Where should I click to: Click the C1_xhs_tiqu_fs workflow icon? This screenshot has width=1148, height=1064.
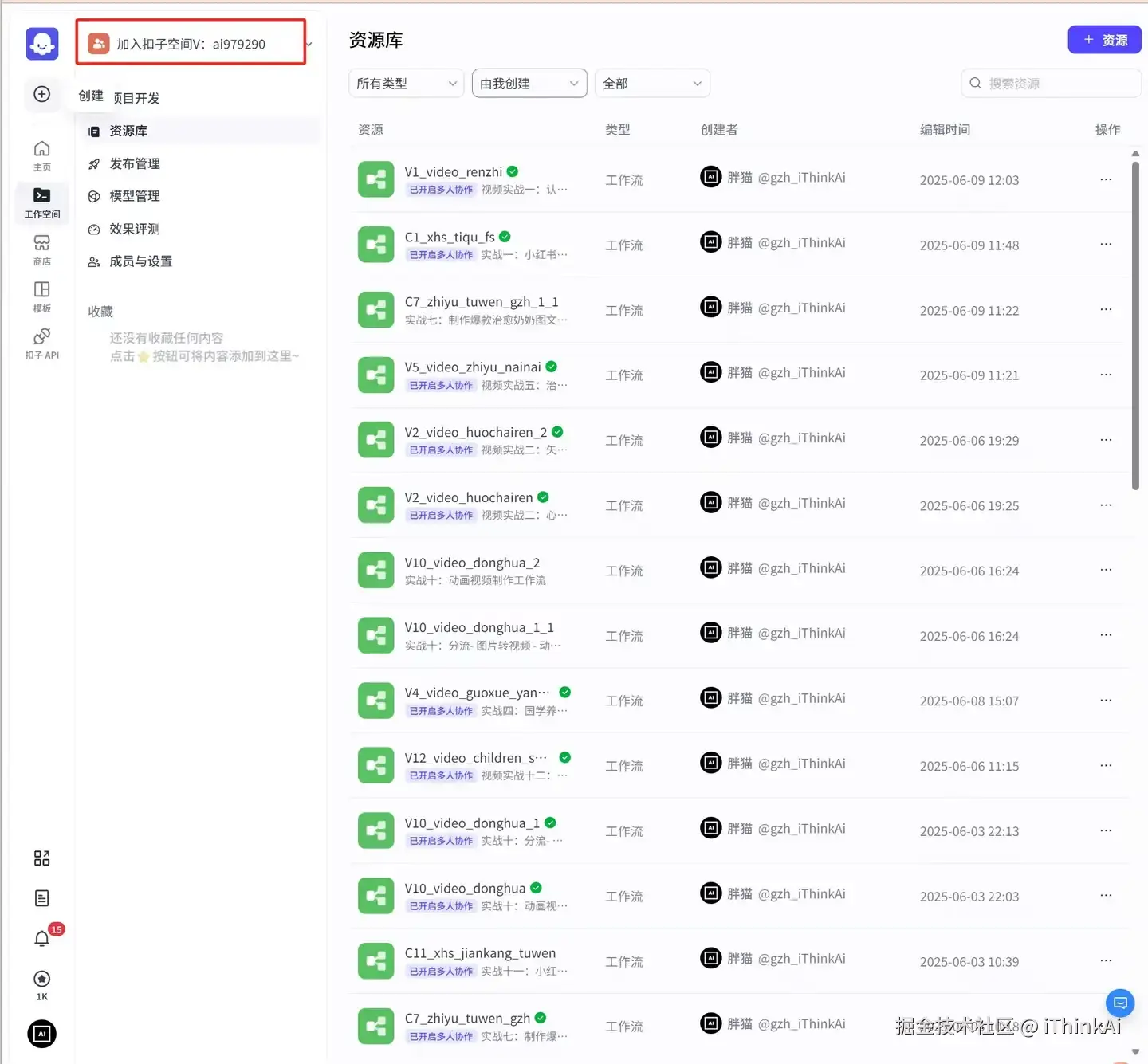pyautogui.click(x=375, y=245)
